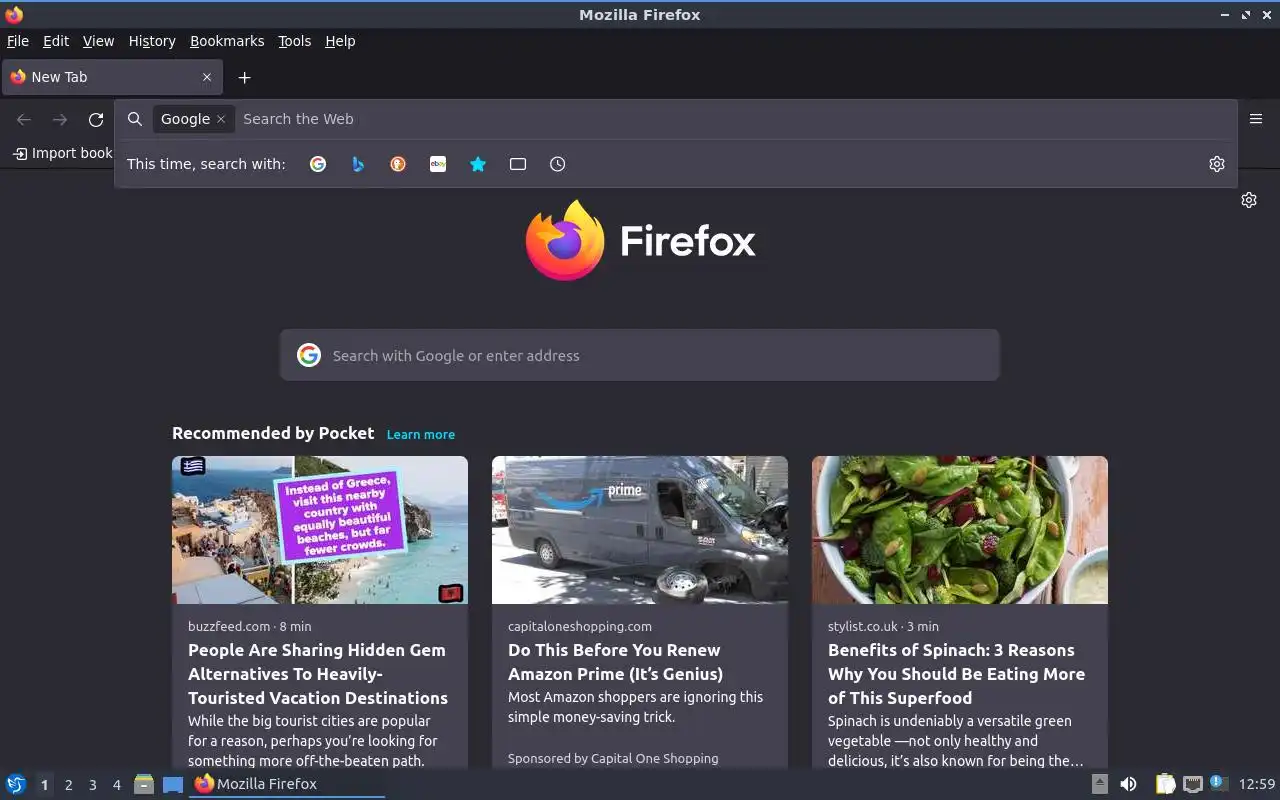Screen dimensions: 1280x800
Task: Select the New Tab tab
Action: (x=111, y=77)
